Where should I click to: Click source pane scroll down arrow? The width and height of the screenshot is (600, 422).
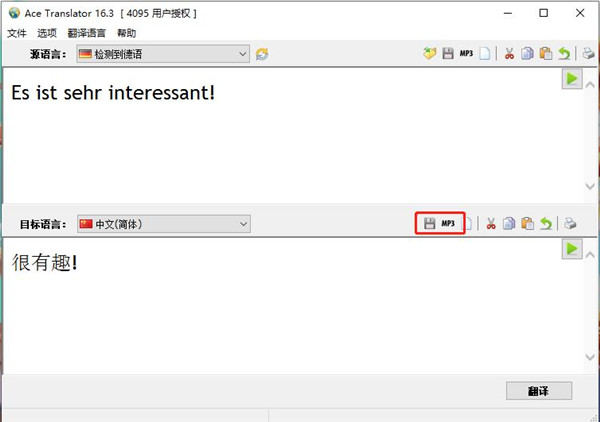[590, 186]
